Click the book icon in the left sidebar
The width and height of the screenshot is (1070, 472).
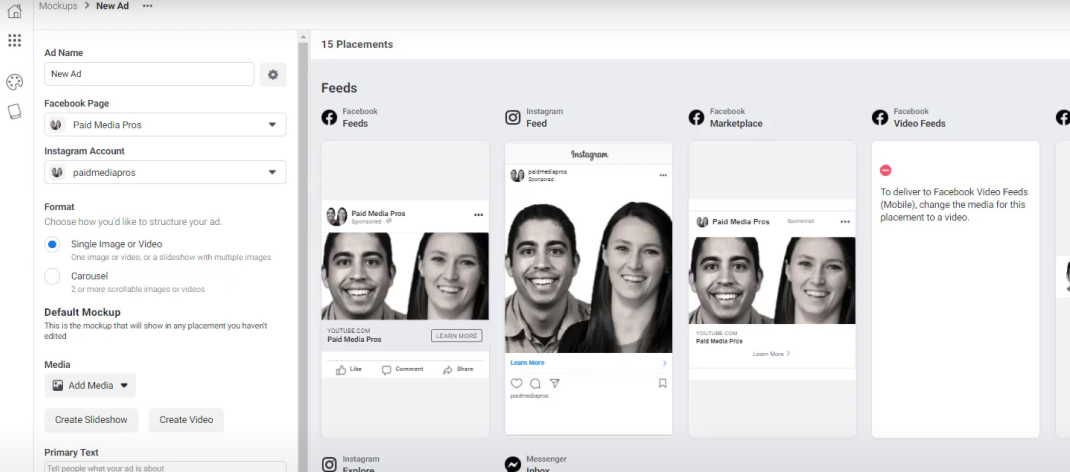tap(14, 111)
